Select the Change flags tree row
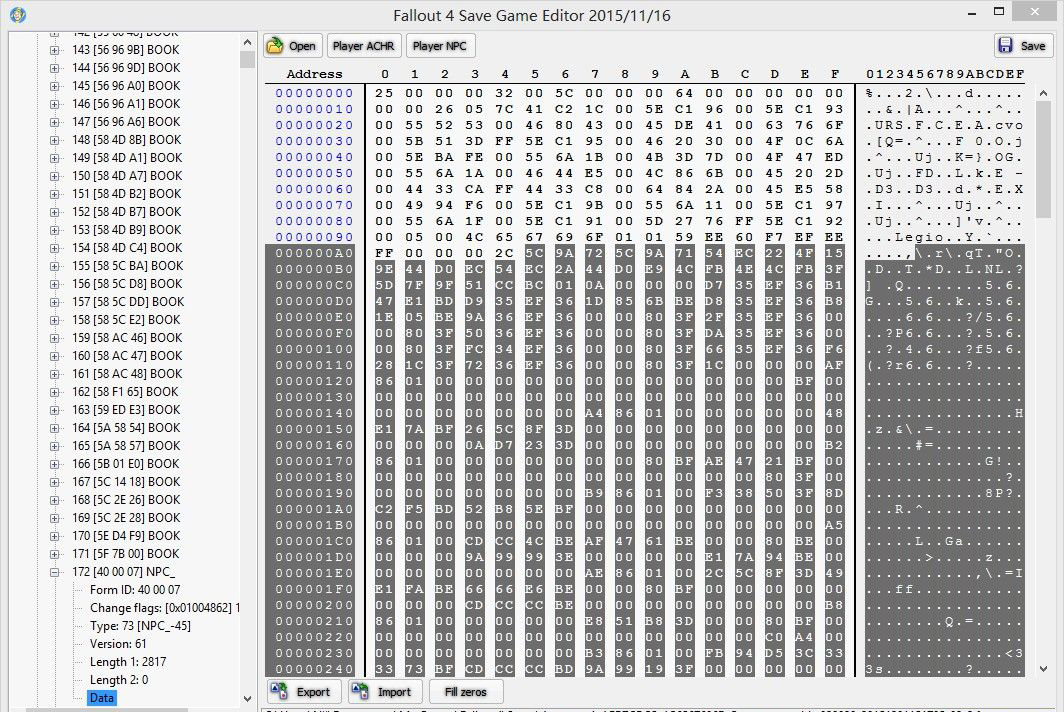 [x=165, y=608]
